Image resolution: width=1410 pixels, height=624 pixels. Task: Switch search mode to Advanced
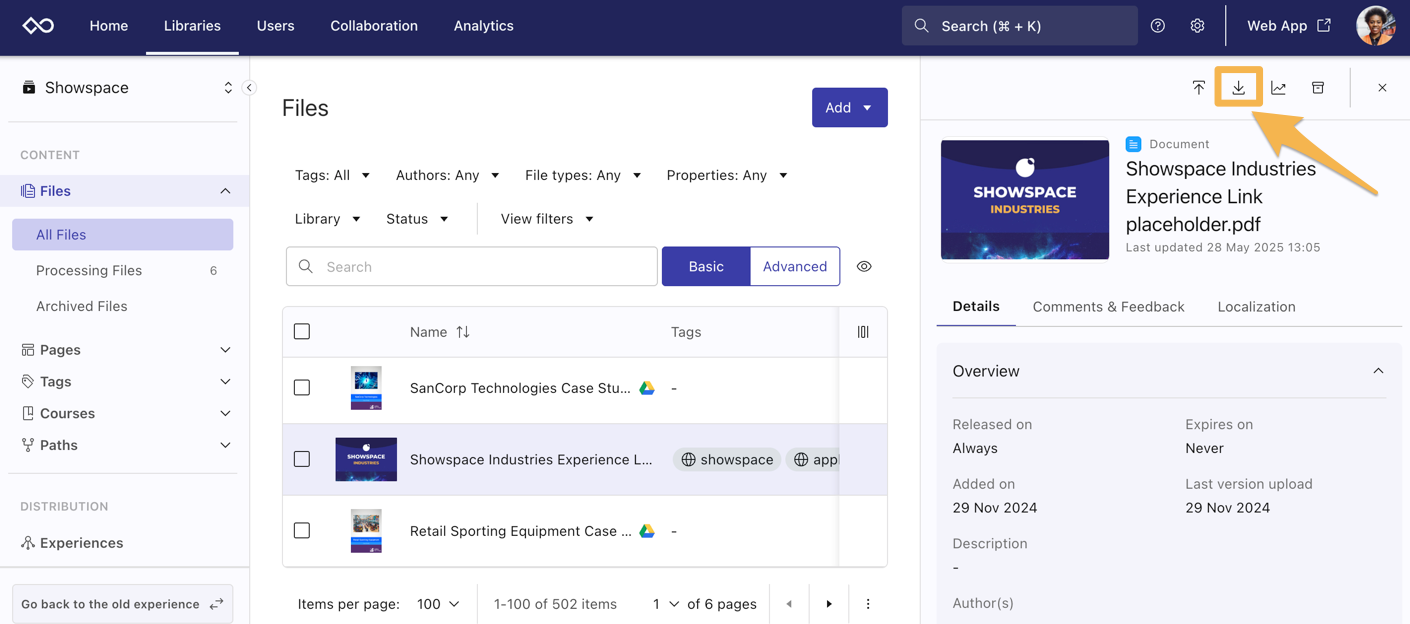(795, 267)
